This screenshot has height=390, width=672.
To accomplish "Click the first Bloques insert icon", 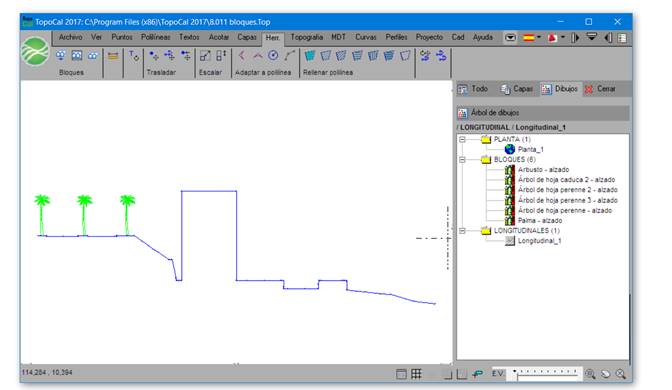I will click(61, 55).
